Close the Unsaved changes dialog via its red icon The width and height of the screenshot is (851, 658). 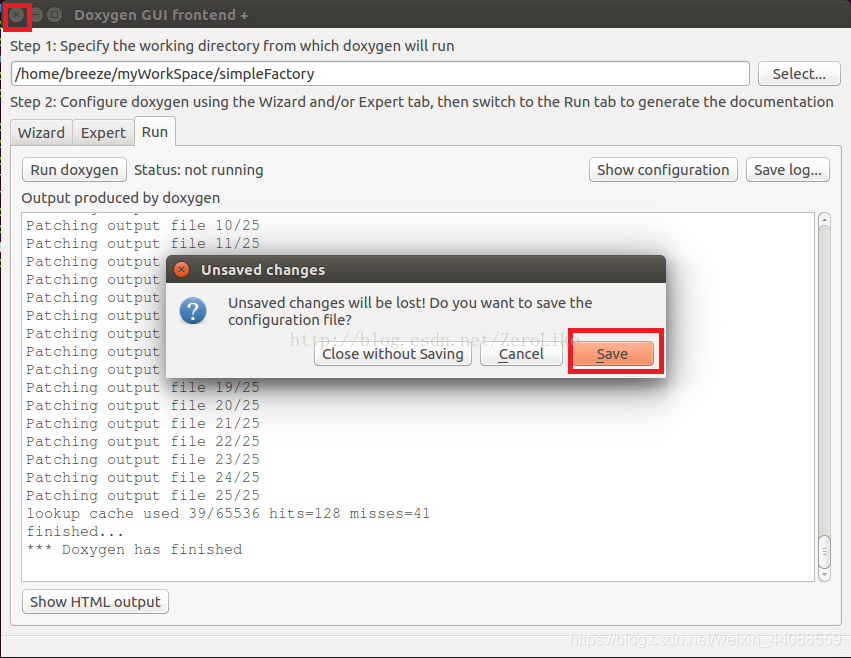pos(181,269)
